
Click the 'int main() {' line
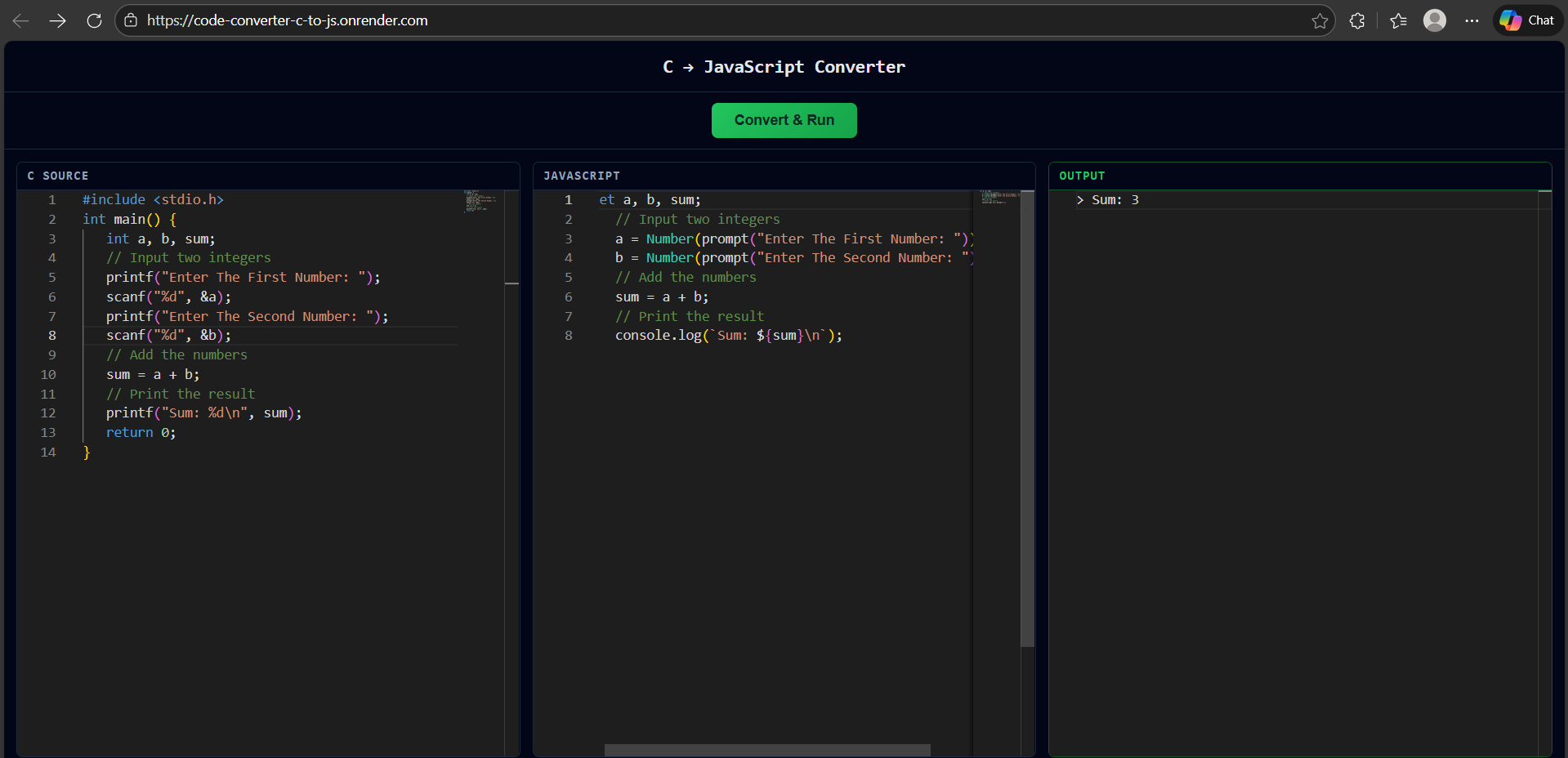(129, 219)
